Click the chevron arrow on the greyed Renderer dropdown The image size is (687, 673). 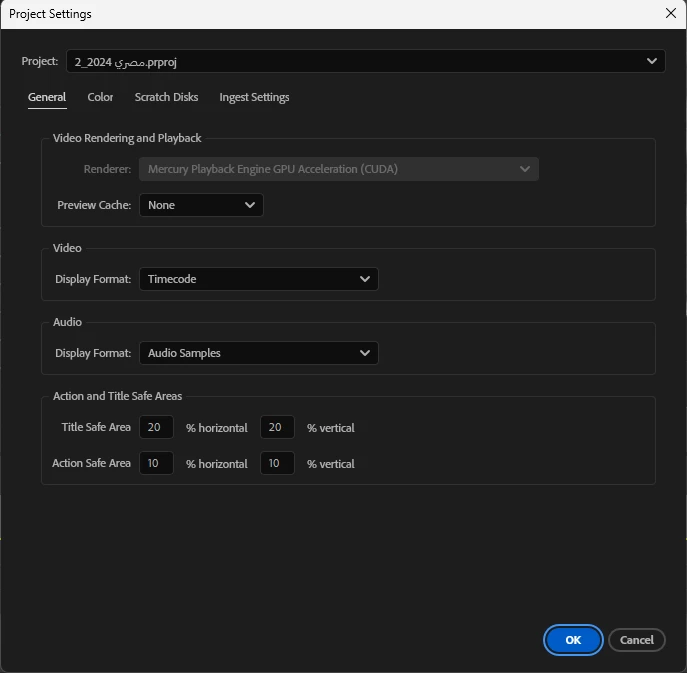click(524, 169)
